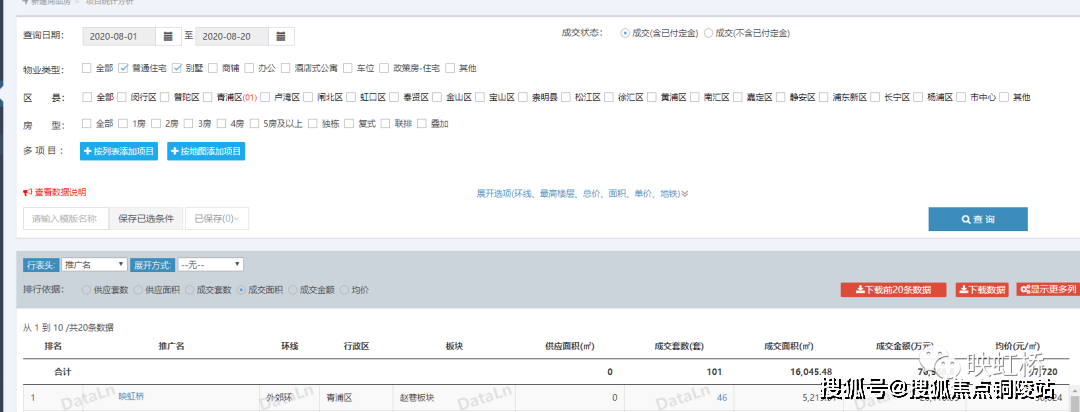Check the 办公 property type

(249, 68)
